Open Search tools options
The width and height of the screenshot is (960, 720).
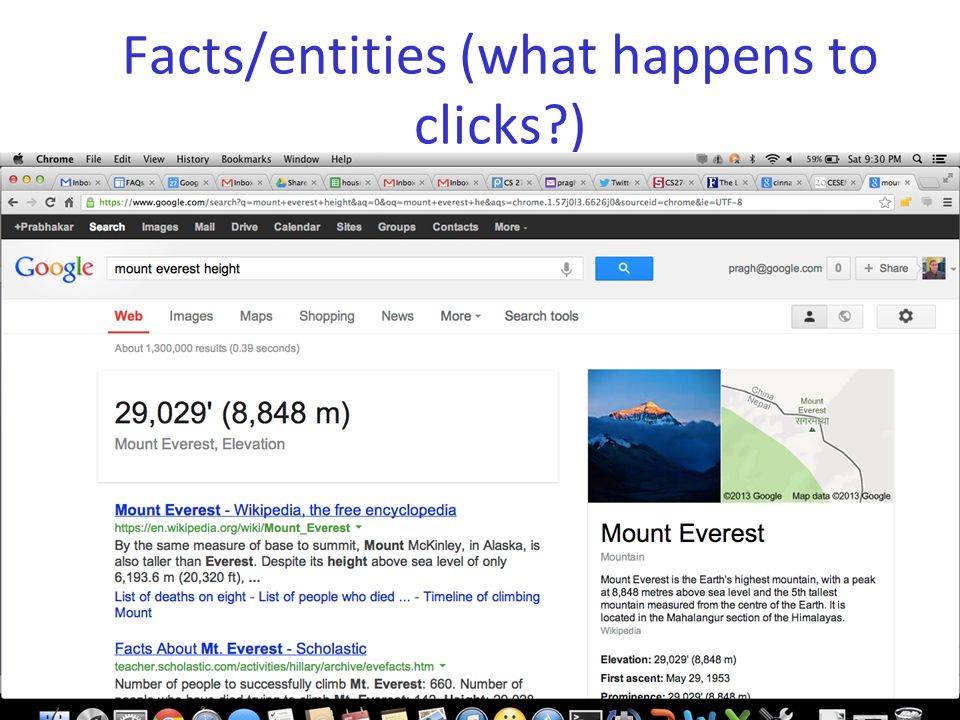click(541, 316)
